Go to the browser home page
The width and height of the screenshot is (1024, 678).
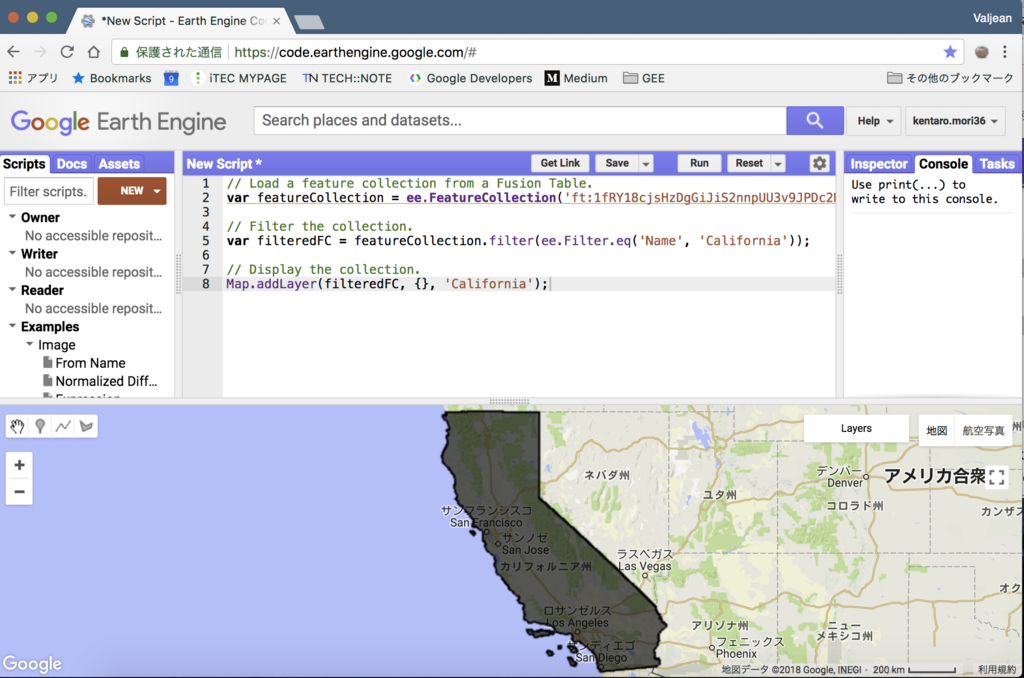(94, 52)
